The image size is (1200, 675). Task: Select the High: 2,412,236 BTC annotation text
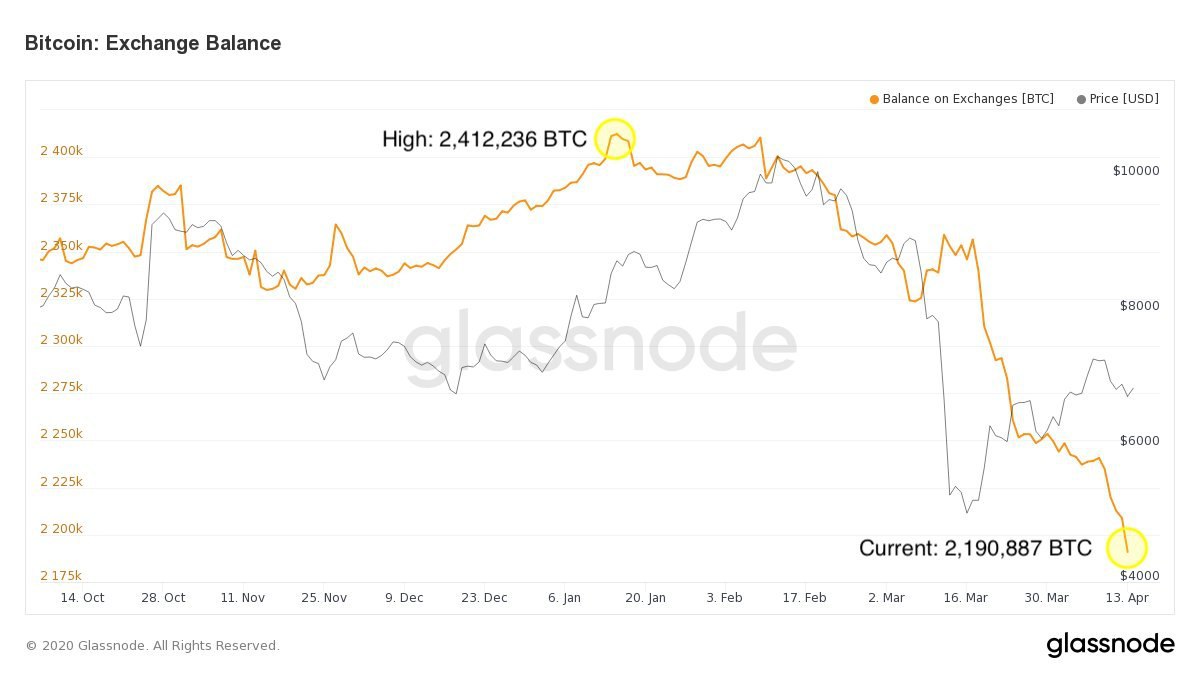[484, 139]
